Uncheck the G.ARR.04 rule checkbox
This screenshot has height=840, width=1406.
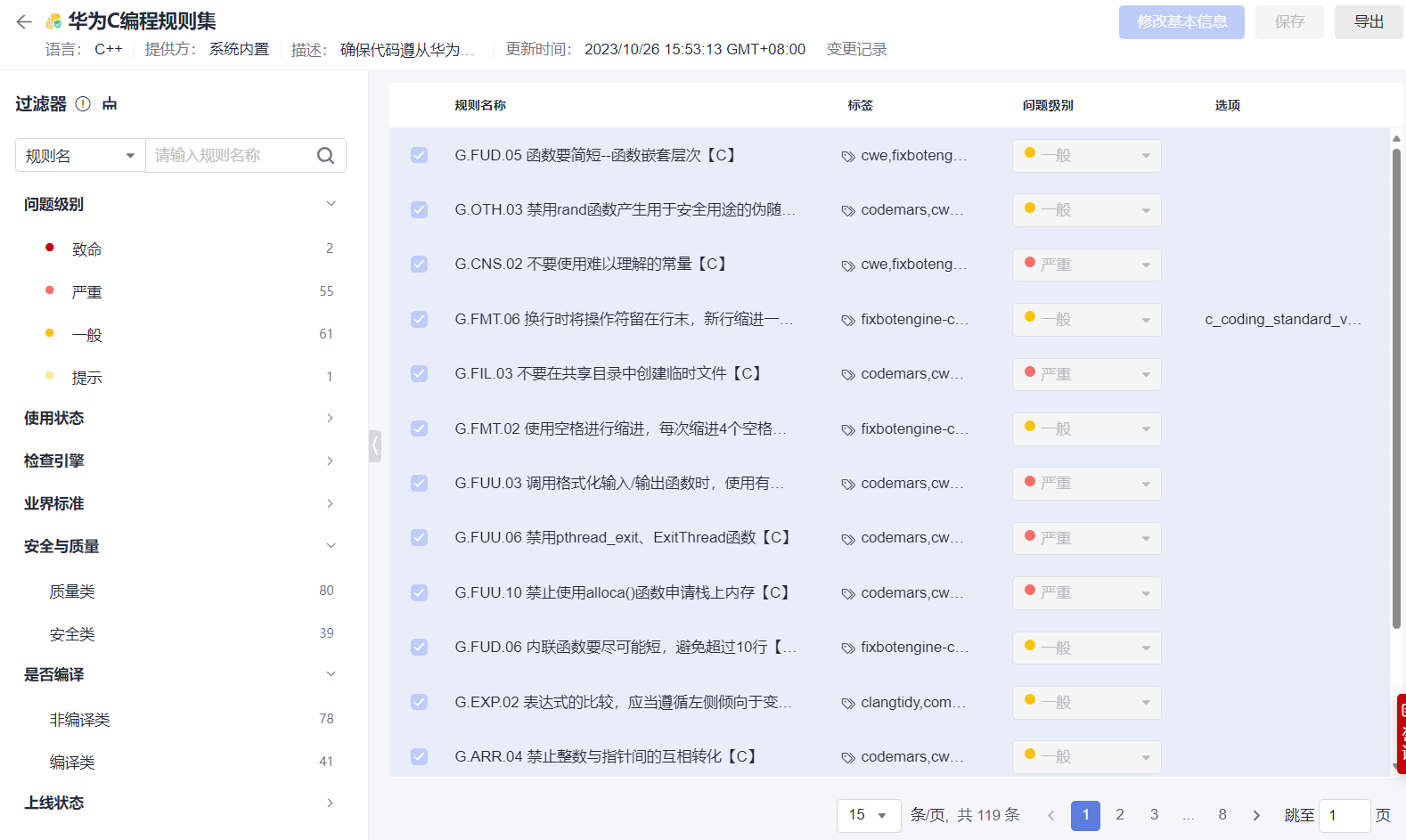pos(419,756)
